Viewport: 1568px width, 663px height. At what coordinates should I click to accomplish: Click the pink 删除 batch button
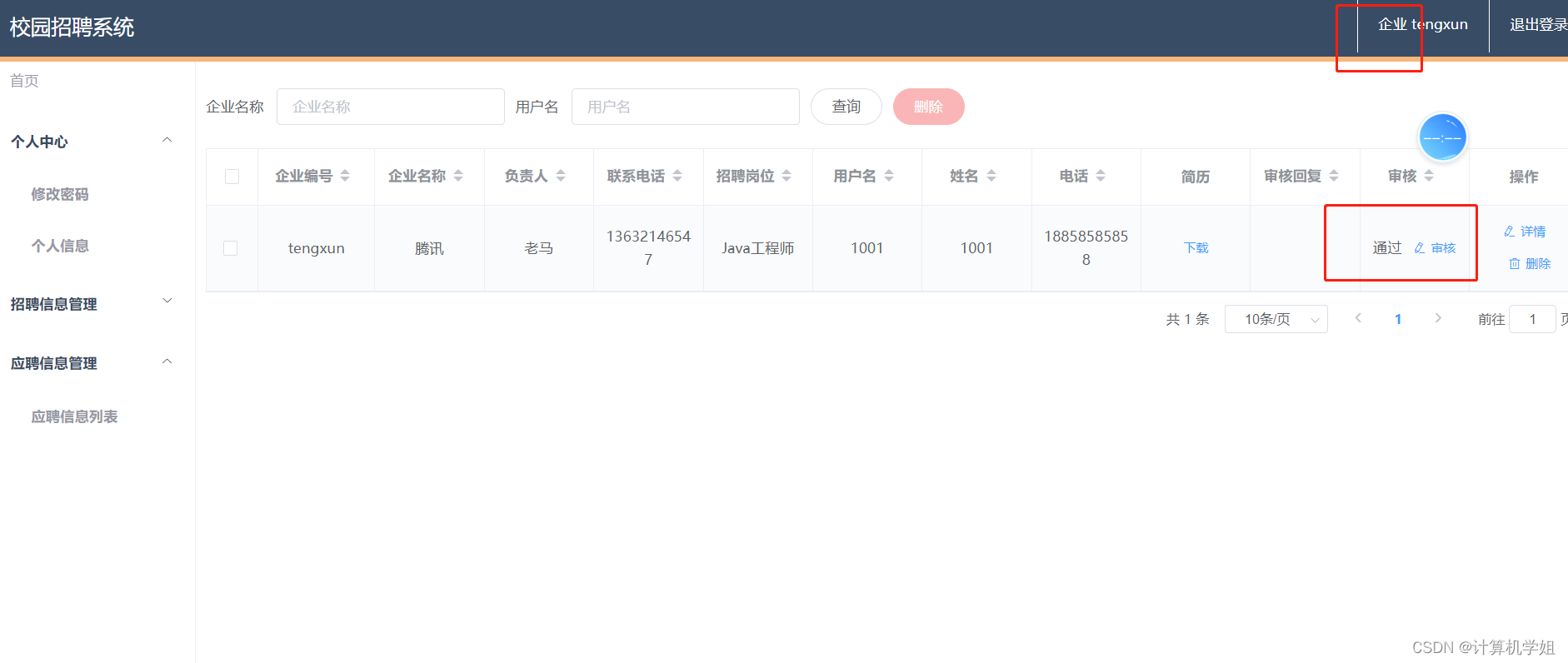click(x=928, y=107)
